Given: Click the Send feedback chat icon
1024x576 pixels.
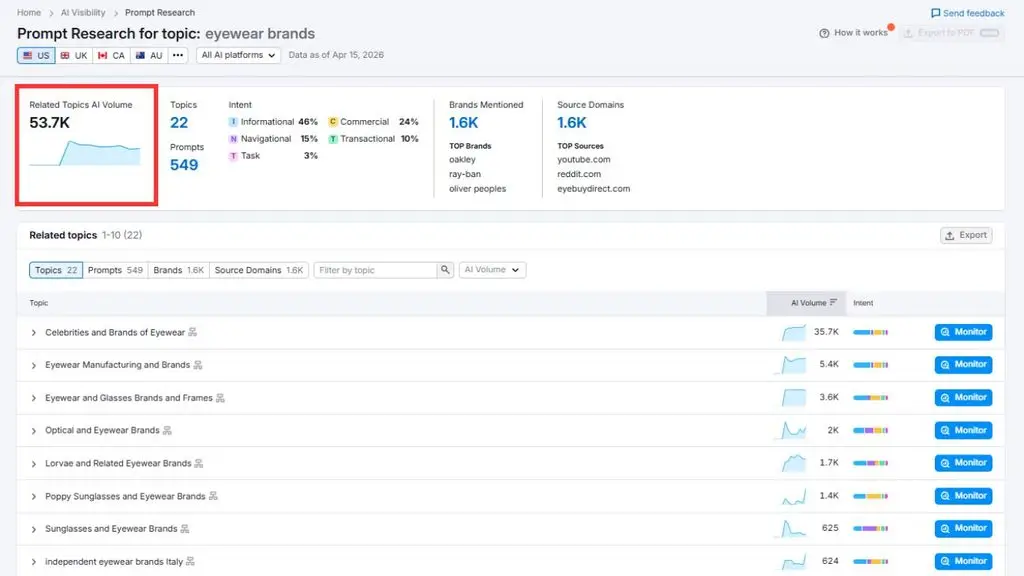Looking at the screenshot, I should [935, 13].
